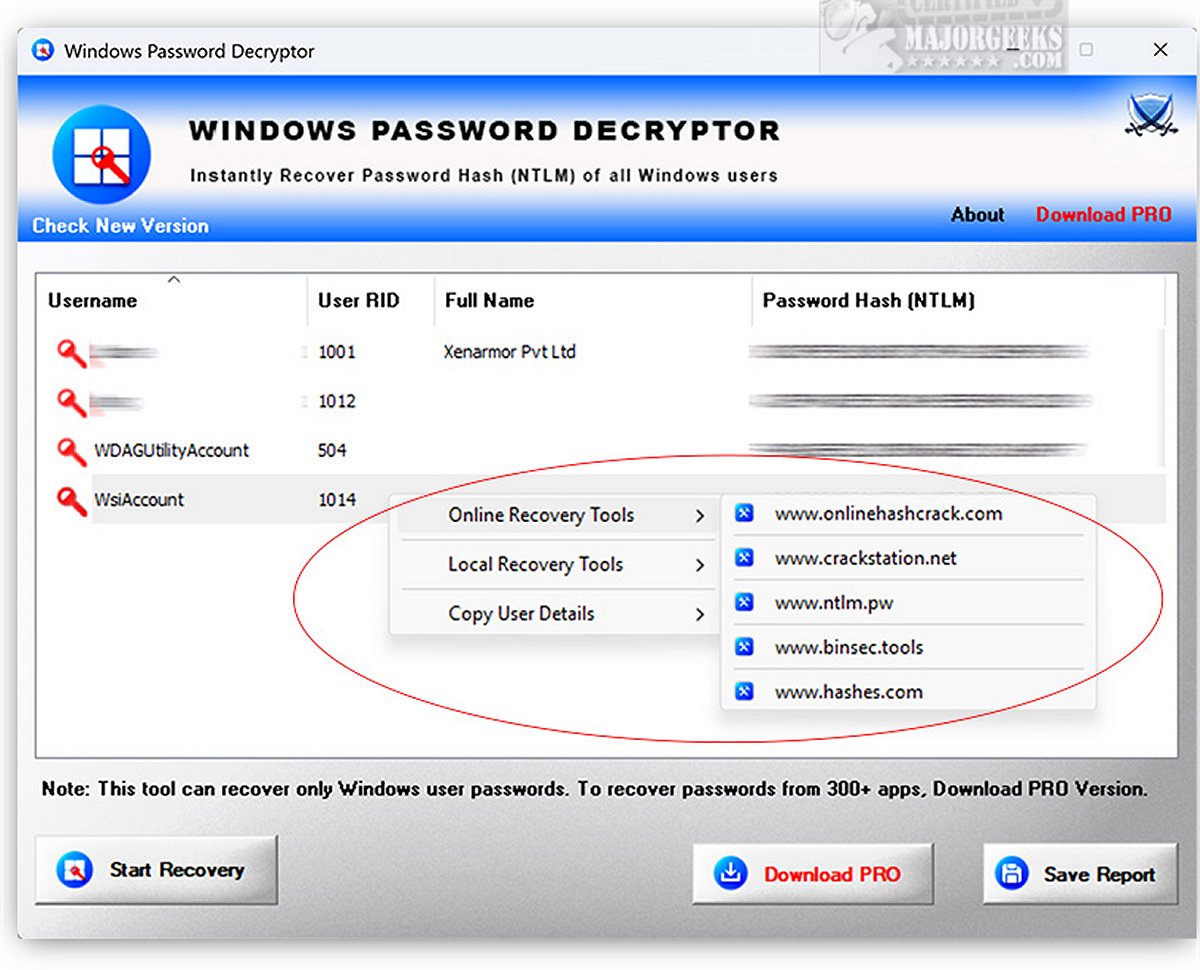Click the icon next to www.hashes.com
Screen dimensions: 1200x970
744,691
